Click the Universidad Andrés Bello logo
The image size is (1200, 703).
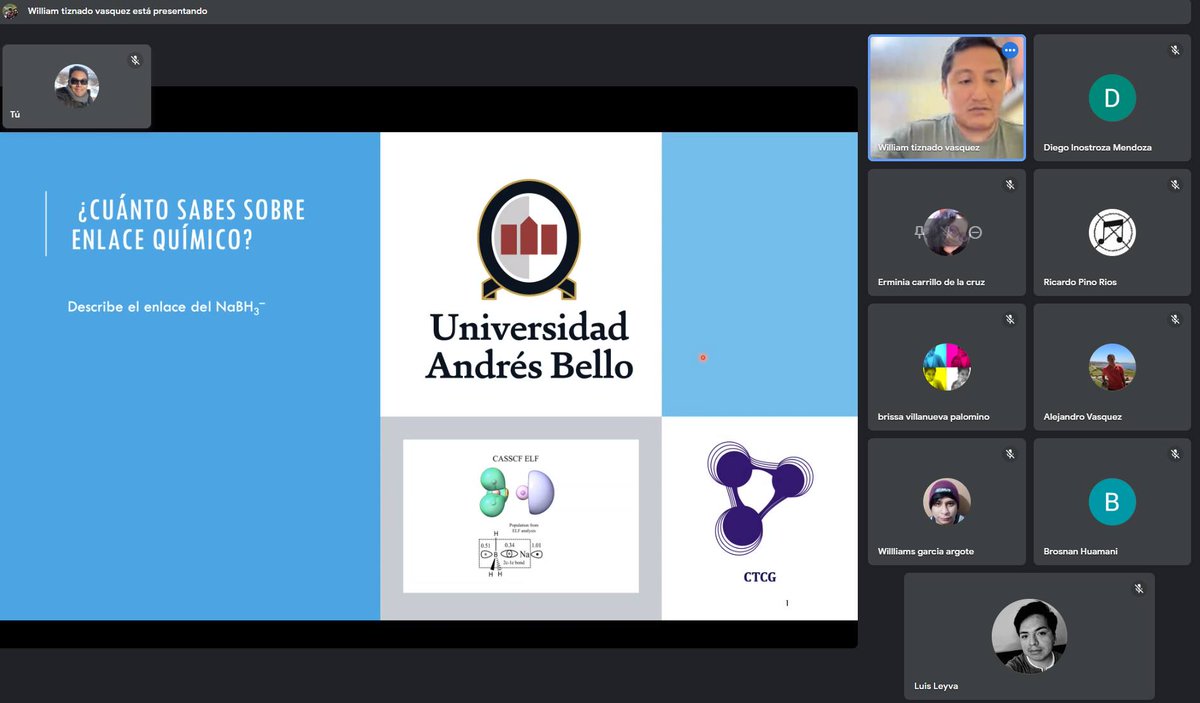pos(528,279)
